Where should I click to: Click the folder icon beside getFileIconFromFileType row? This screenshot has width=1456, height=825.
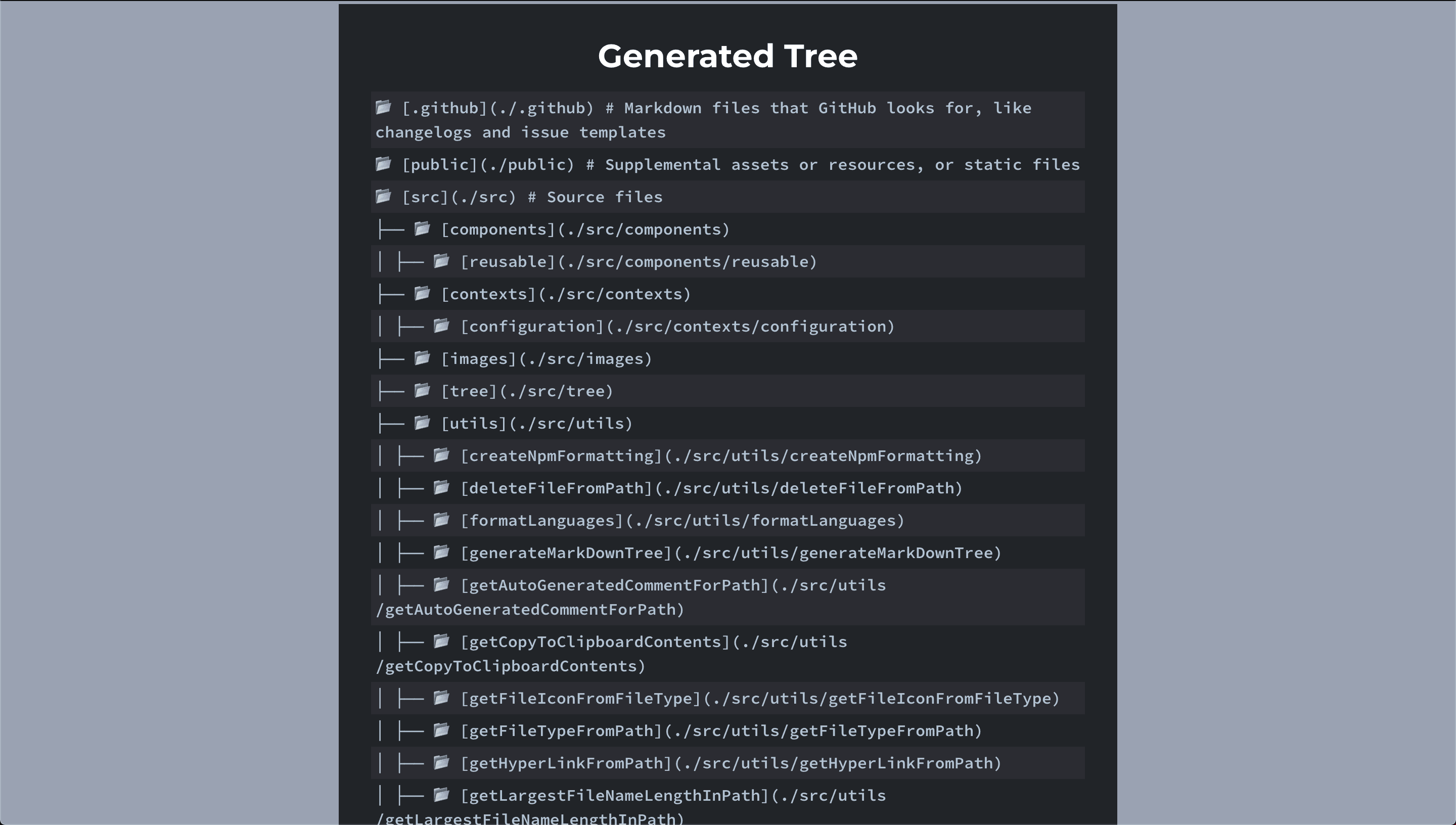pos(441,697)
